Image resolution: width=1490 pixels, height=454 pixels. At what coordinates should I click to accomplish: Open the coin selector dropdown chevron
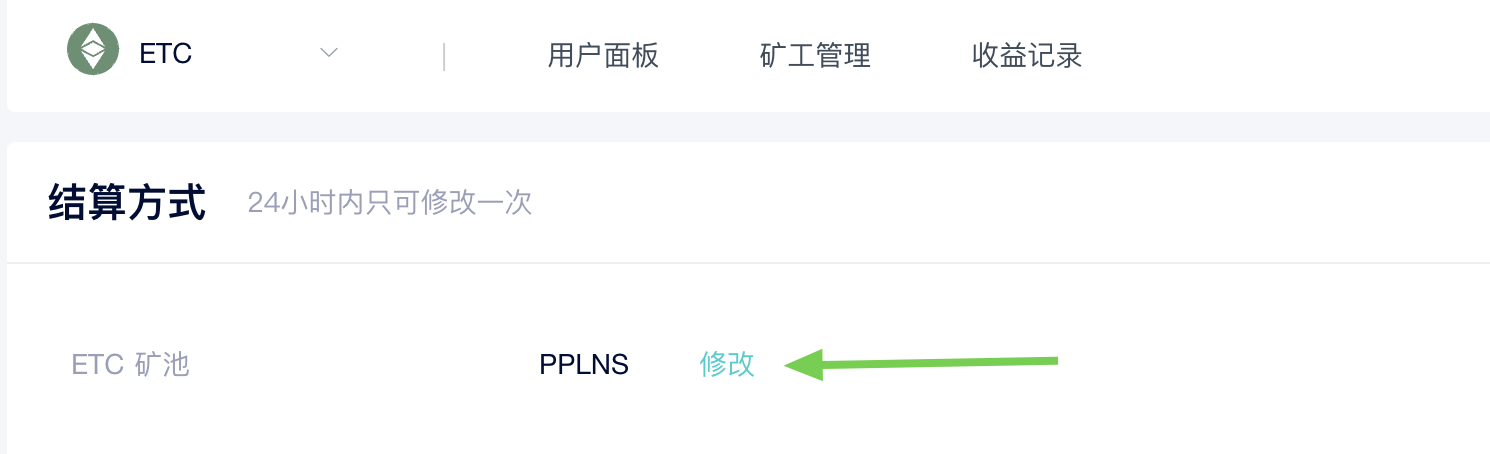click(x=328, y=53)
